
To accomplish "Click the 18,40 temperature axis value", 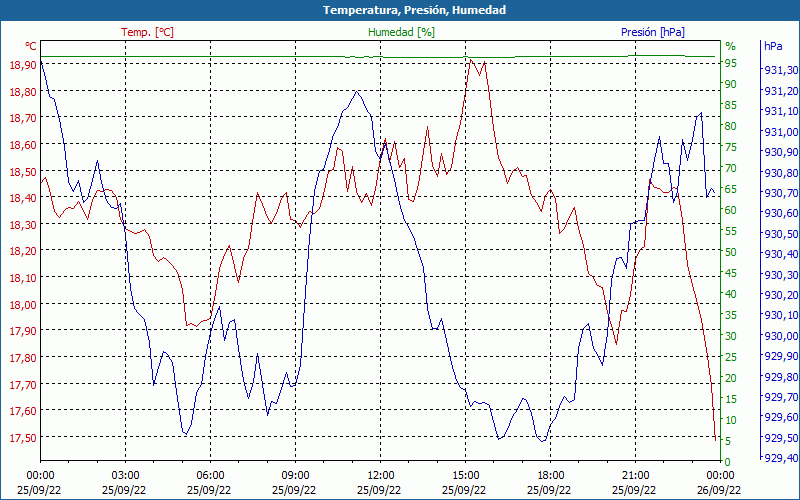I will point(23,198).
